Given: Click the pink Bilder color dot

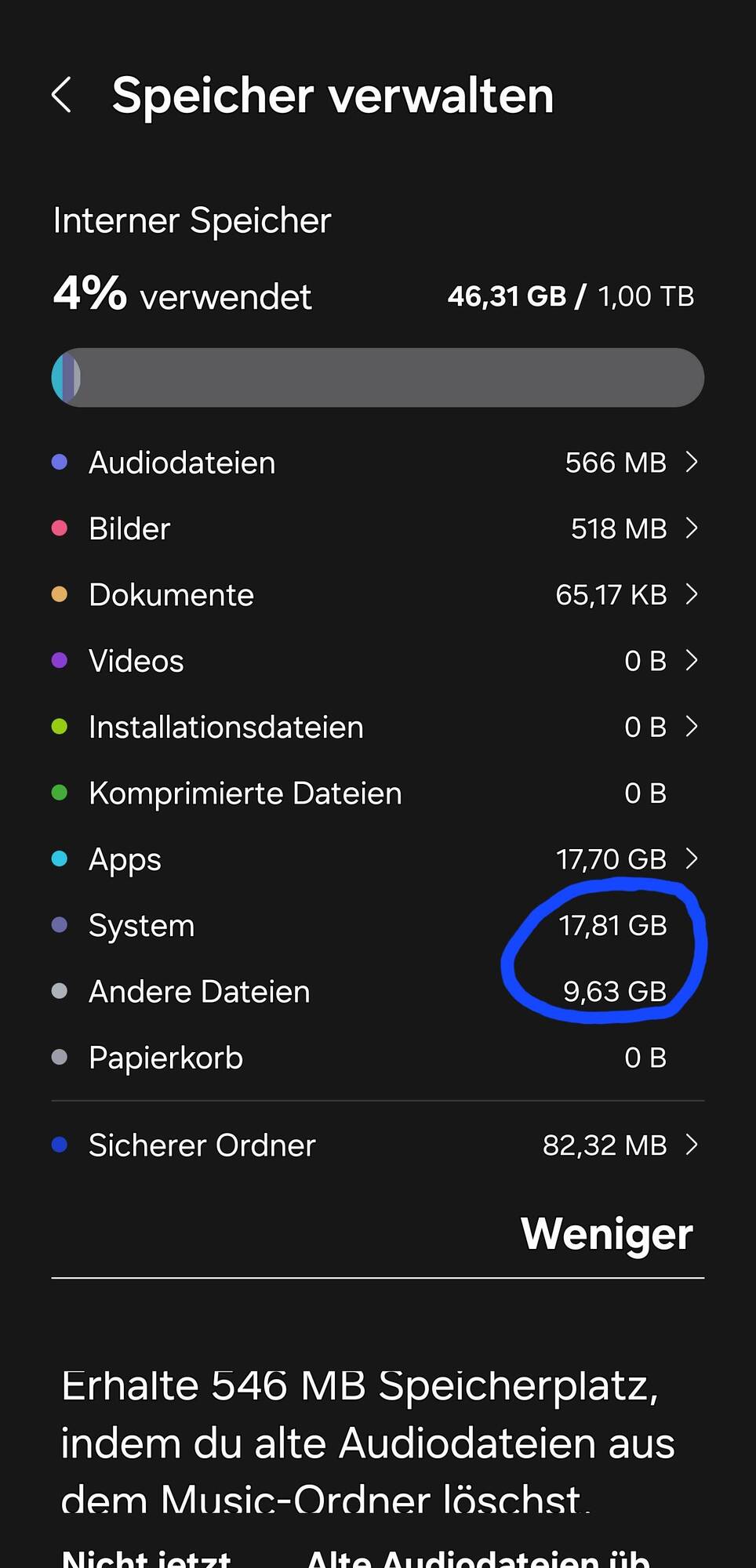Looking at the screenshot, I should click(60, 529).
